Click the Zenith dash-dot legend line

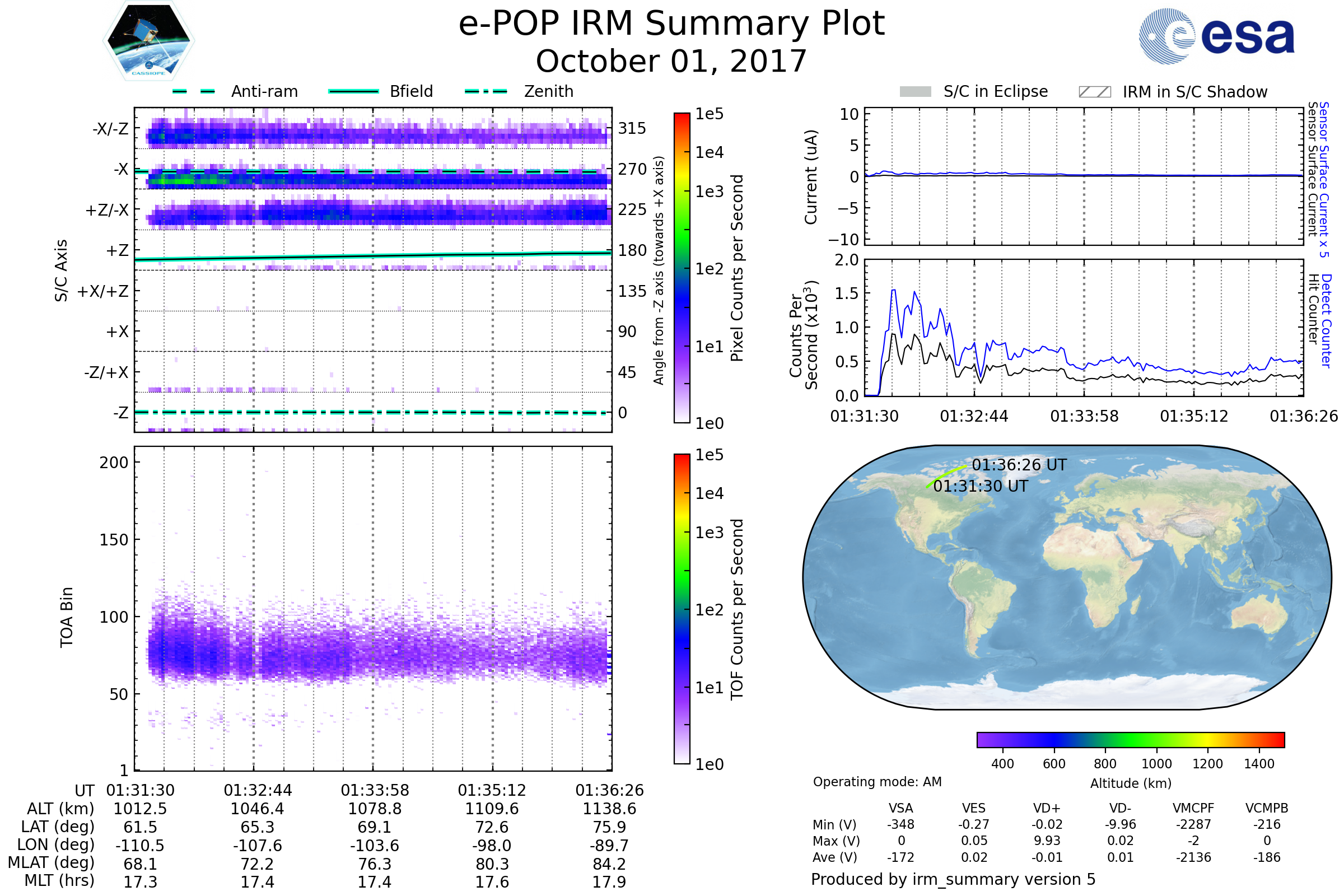pyautogui.click(x=486, y=91)
